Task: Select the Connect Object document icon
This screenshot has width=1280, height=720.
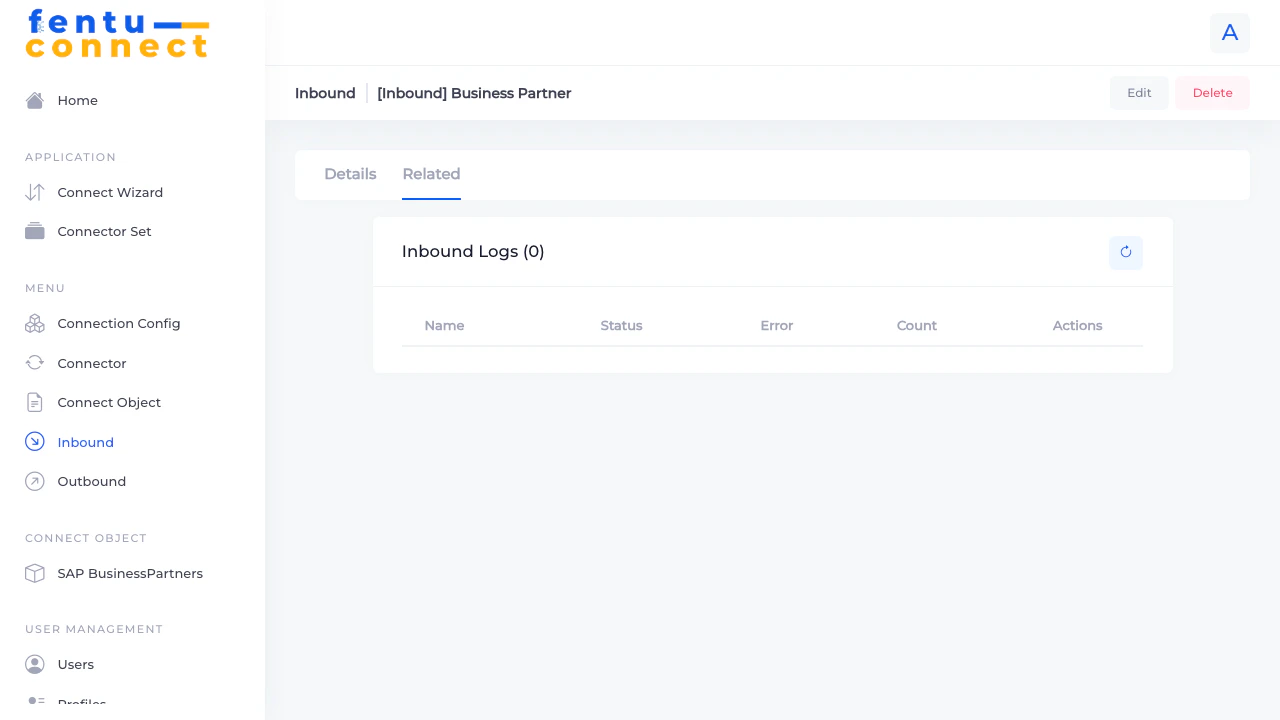Action: tap(34, 402)
